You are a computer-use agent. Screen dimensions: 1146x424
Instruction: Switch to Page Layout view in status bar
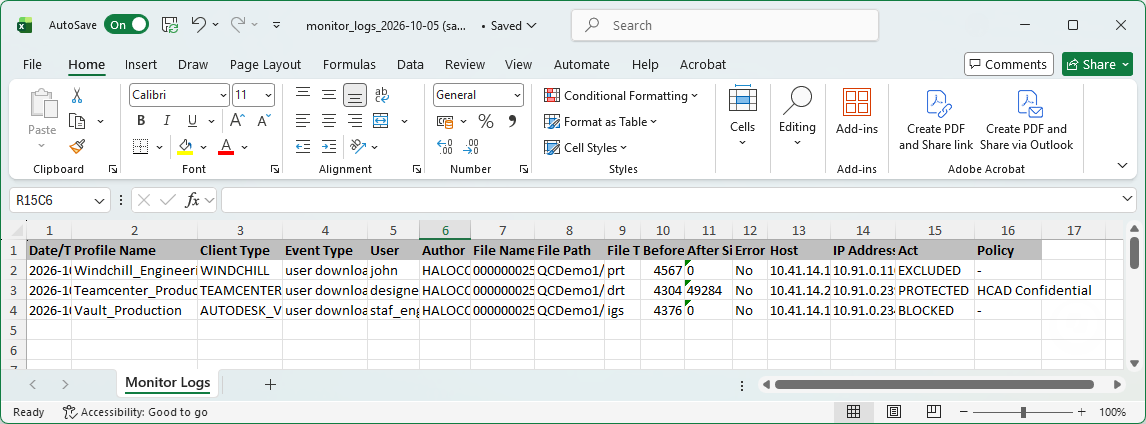click(894, 412)
